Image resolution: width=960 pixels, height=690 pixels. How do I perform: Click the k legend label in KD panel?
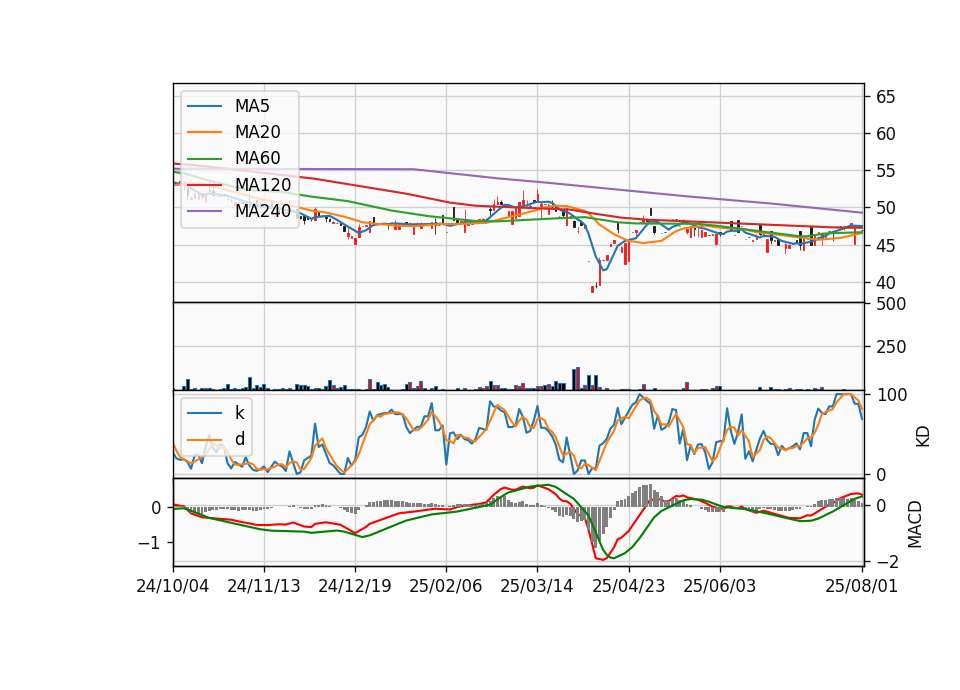pyautogui.click(x=239, y=413)
